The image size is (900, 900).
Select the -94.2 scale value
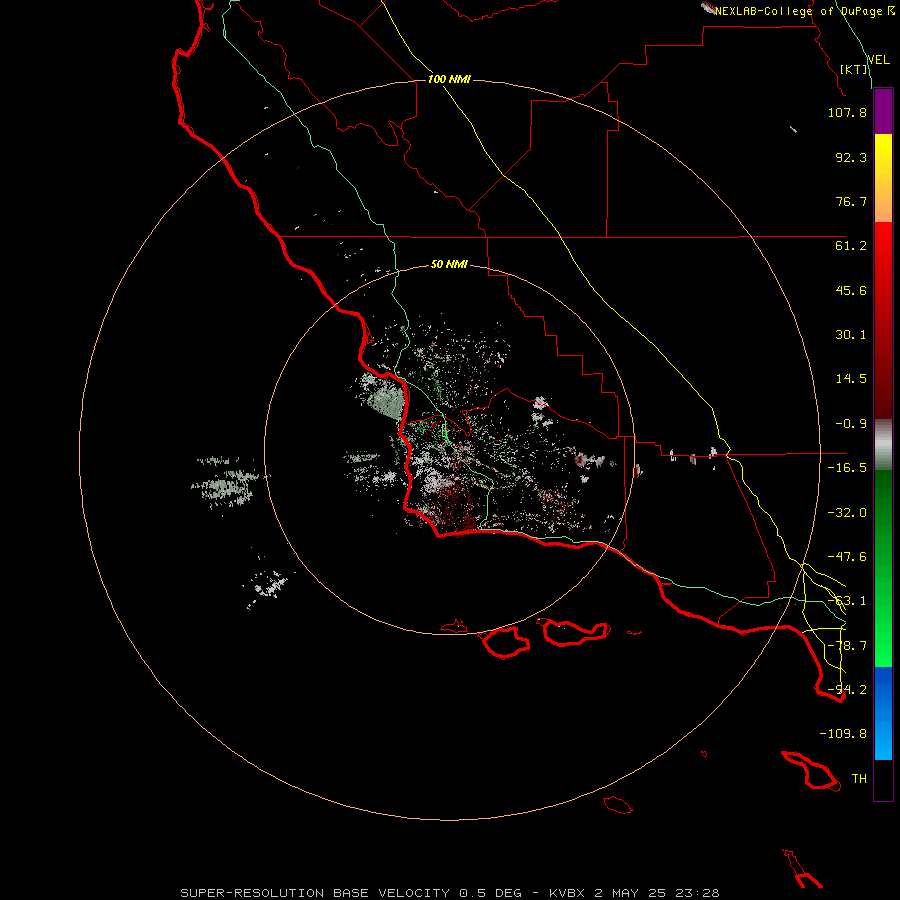tap(847, 690)
